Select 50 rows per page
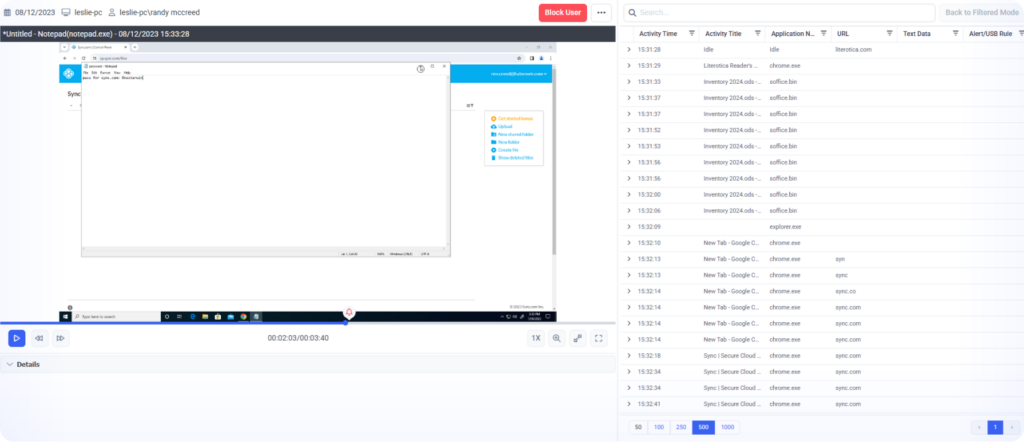The width and height of the screenshot is (1024, 442). (x=637, y=427)
